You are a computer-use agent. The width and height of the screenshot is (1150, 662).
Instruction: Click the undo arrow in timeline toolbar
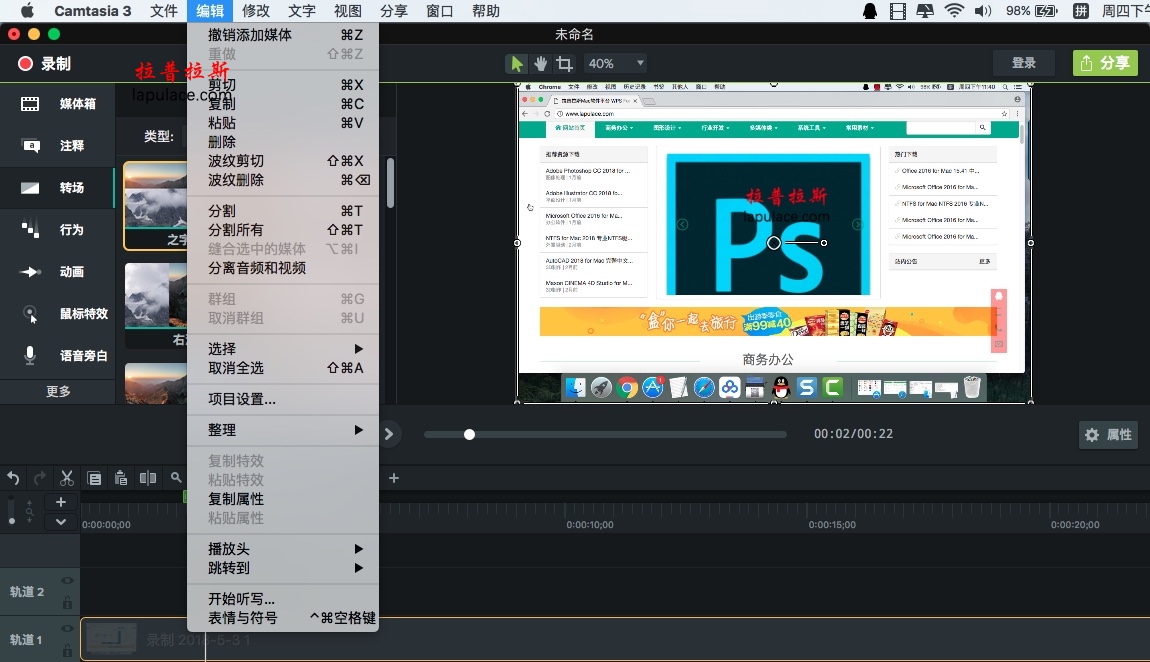coord(13,479)
